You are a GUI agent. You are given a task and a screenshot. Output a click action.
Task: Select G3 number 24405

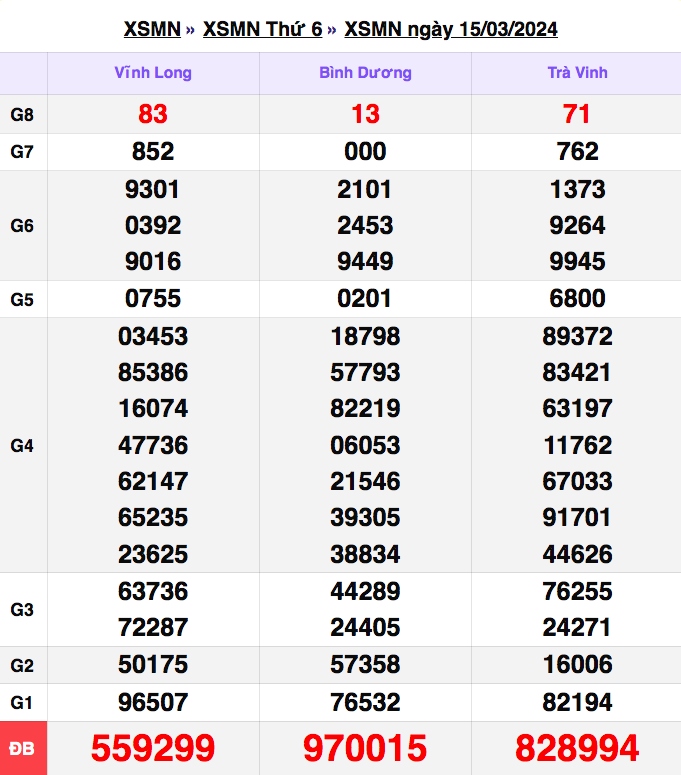(365, 628)
